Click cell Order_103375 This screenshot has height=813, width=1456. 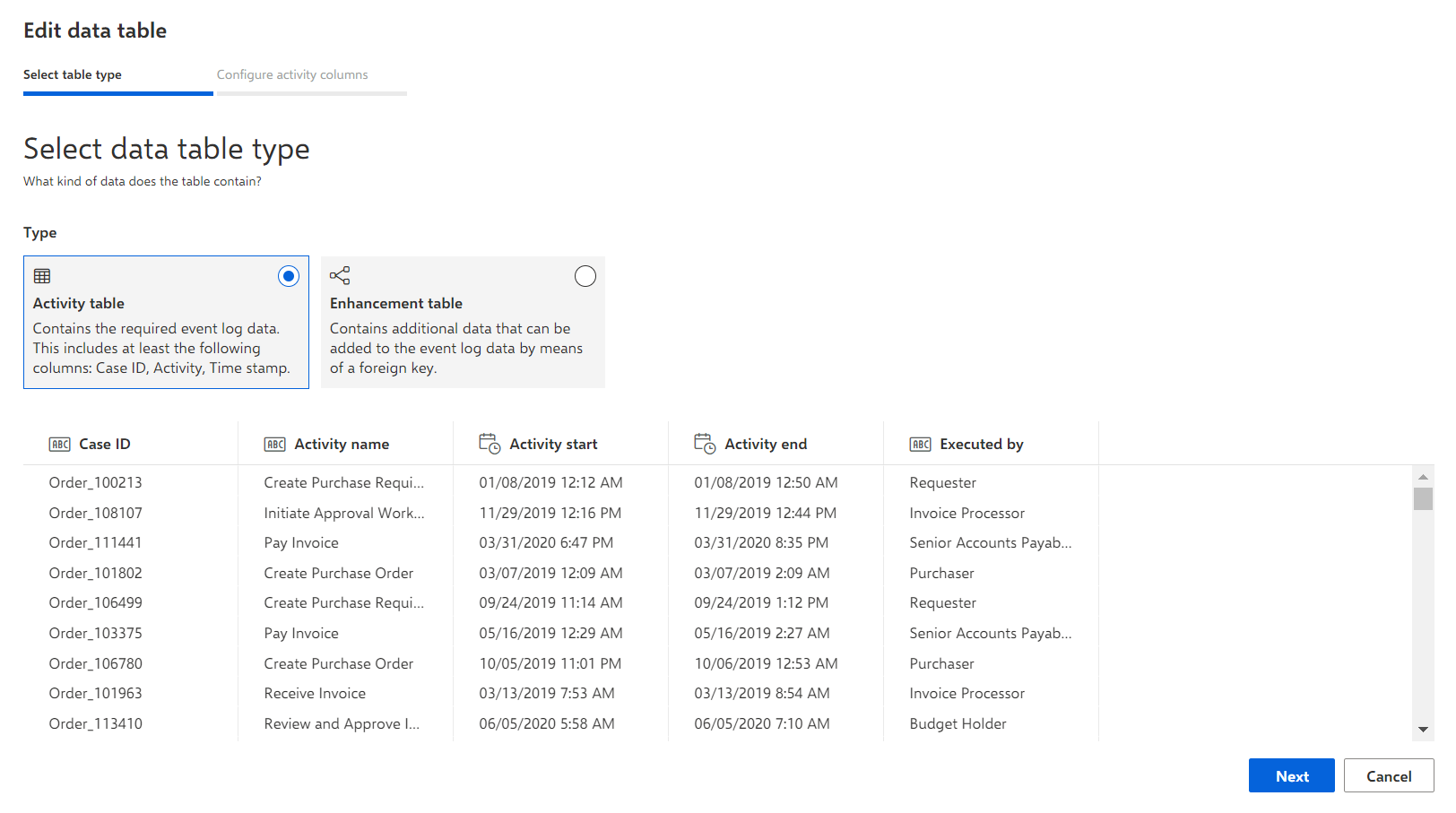[96, 634]
